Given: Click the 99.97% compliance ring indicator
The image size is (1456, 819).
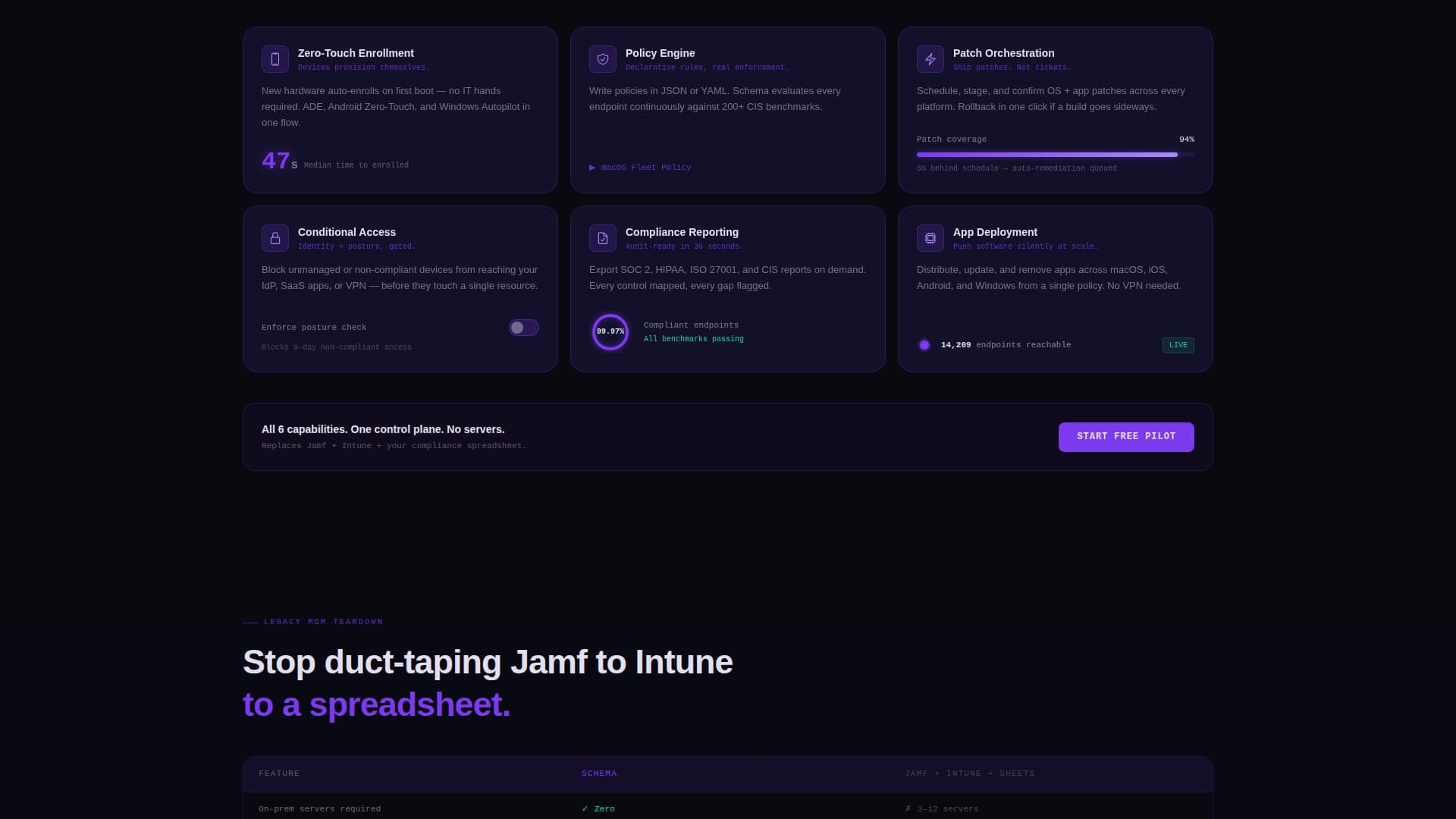Looking at the screenshot, I should 610,332.
